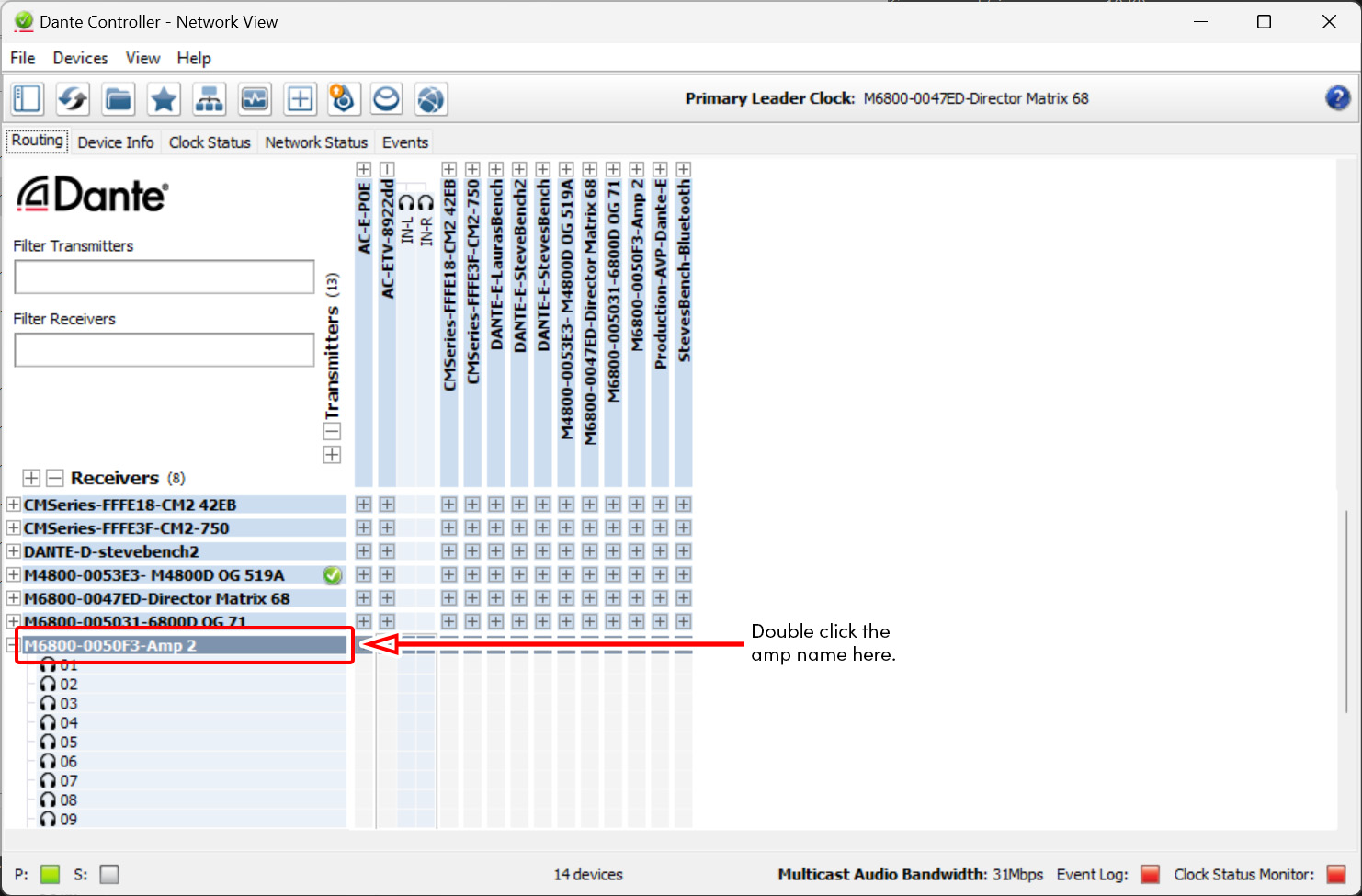Click the Clock Status Monitor red indicator

(1336, 874)
